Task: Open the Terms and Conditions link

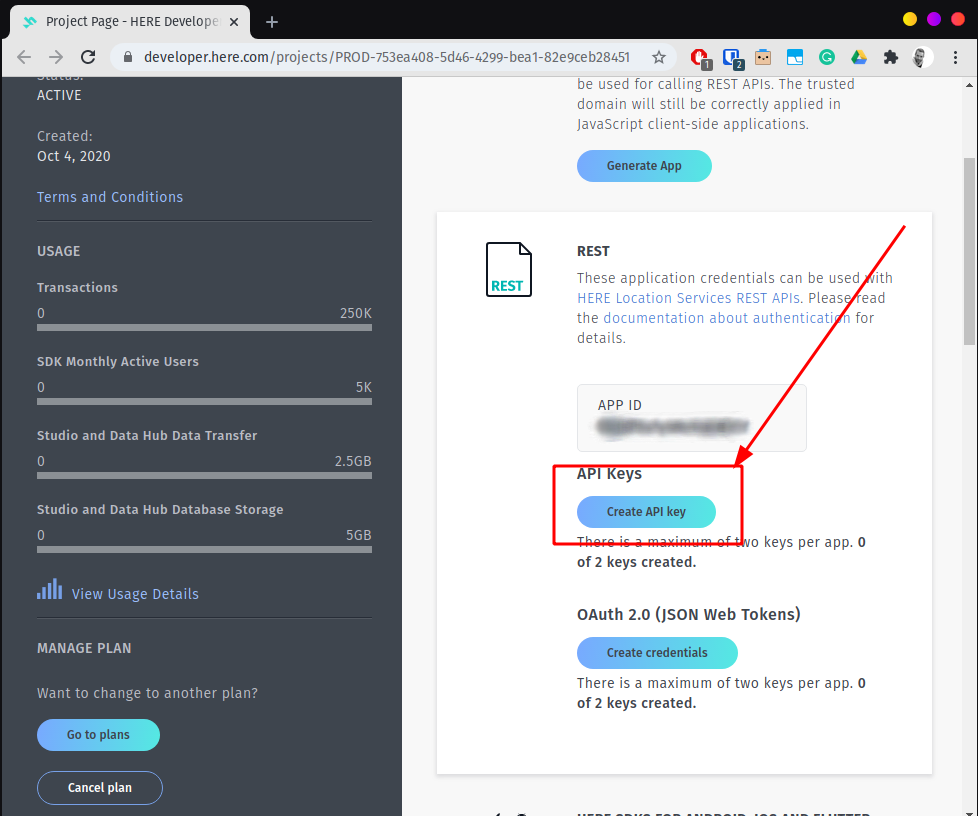Action: point(109,196)
